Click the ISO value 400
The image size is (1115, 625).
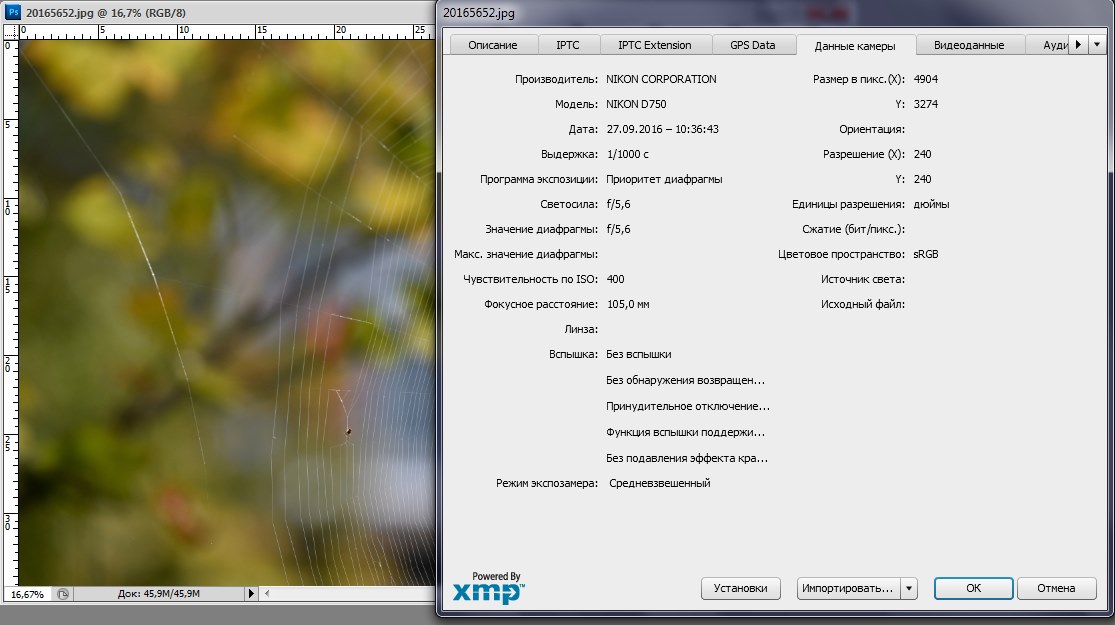pos(616,279)
